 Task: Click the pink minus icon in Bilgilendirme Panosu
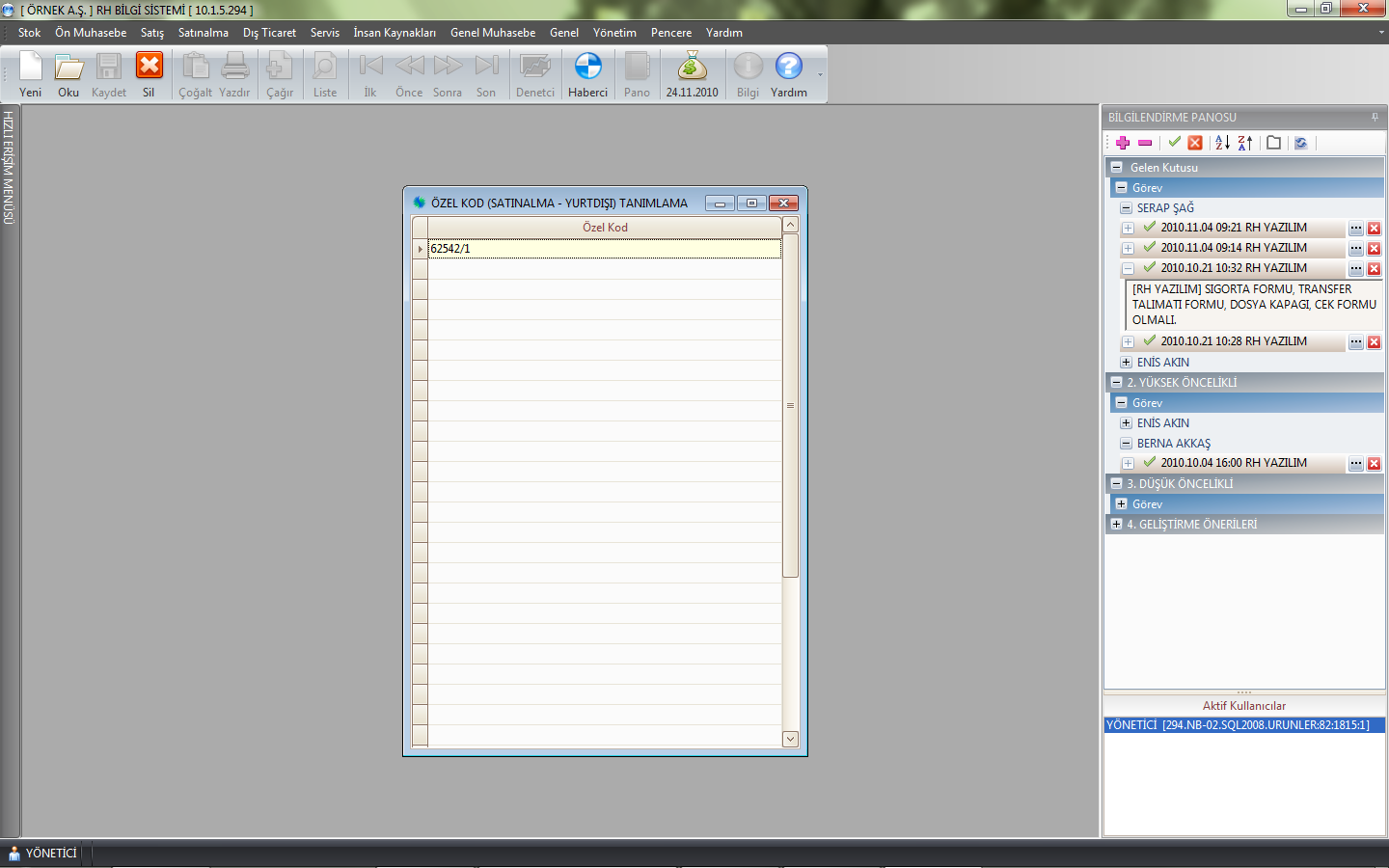[x=1145, y=143]
